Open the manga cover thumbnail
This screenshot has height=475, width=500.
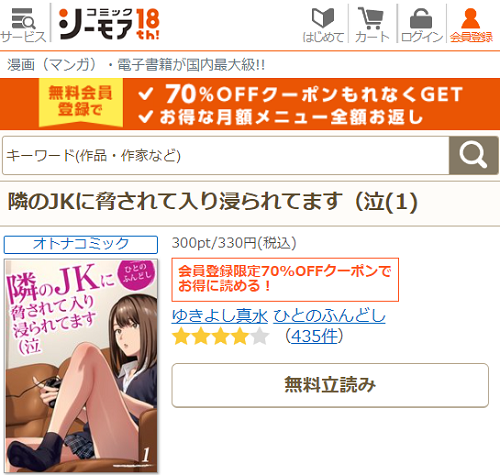click(81, 366)
